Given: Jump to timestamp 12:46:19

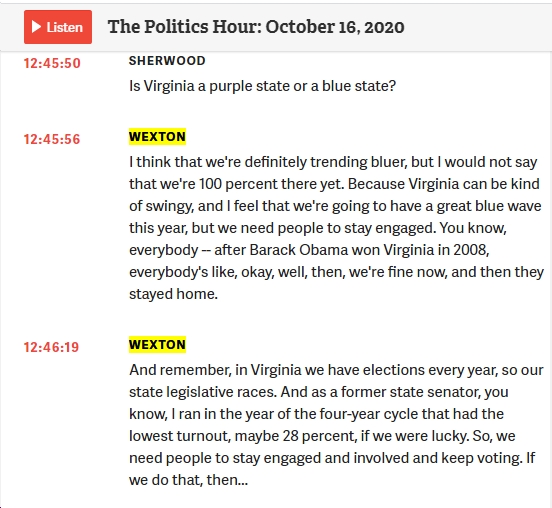Looking at the screenshot, I should click(51, 347).
